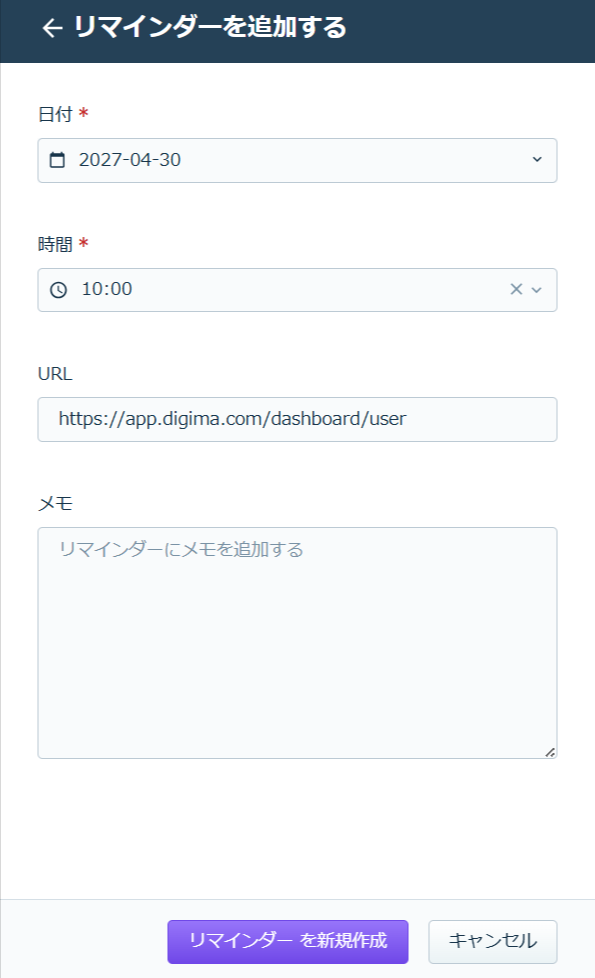Click the clock icon in the time field
The width and height of the screenshot is (595, 978).
(x=58, y=289)
